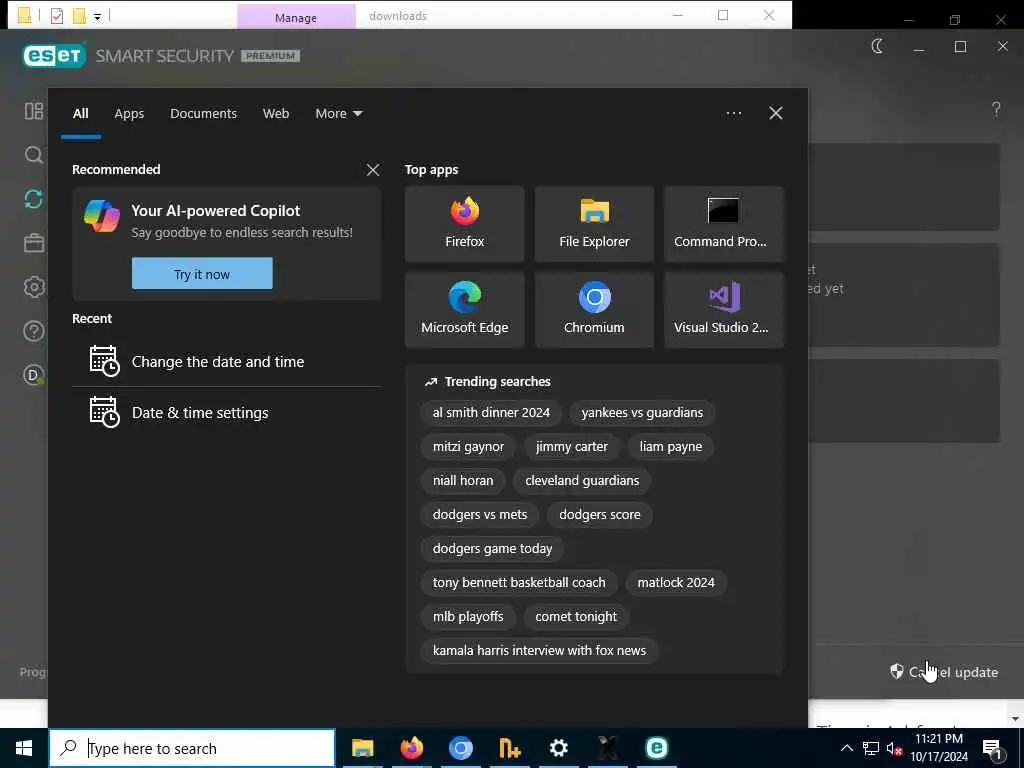
Task: Open Date & time settings
Action: 227,413
